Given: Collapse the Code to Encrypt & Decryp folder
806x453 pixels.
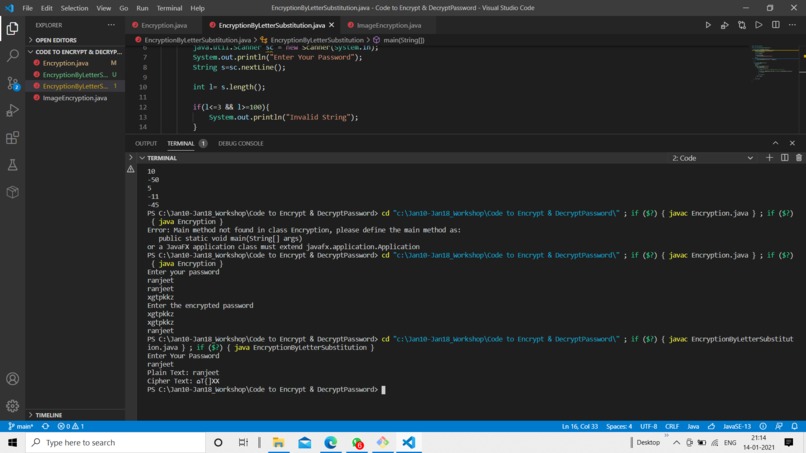Looking at the screenshot, I should [75, 52].
